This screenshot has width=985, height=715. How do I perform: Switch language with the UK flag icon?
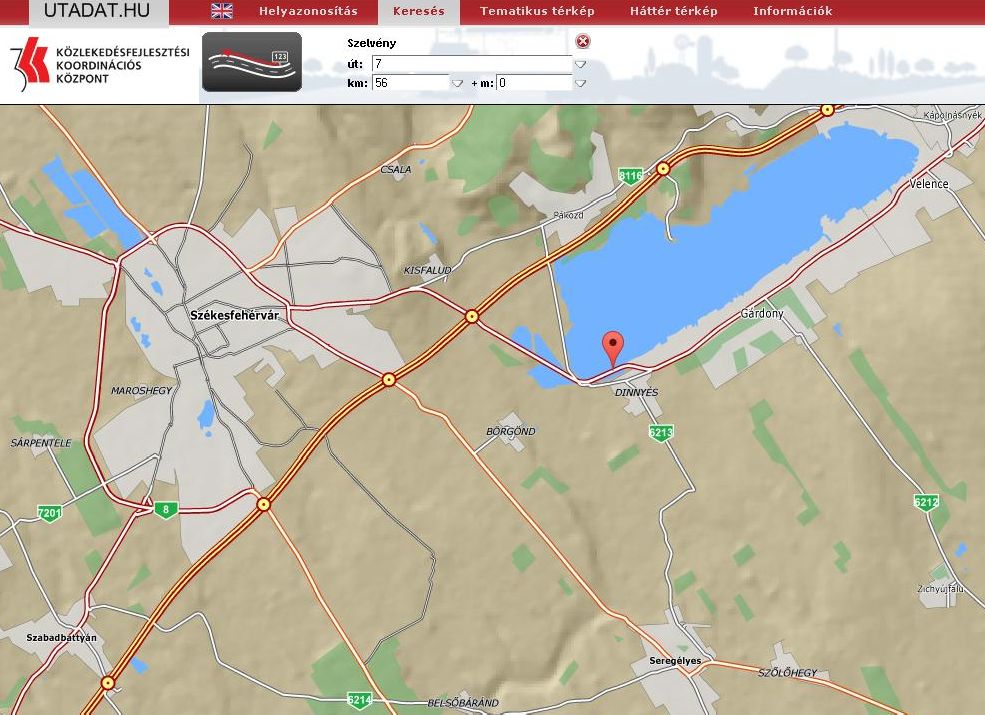(x=222, y=11)
